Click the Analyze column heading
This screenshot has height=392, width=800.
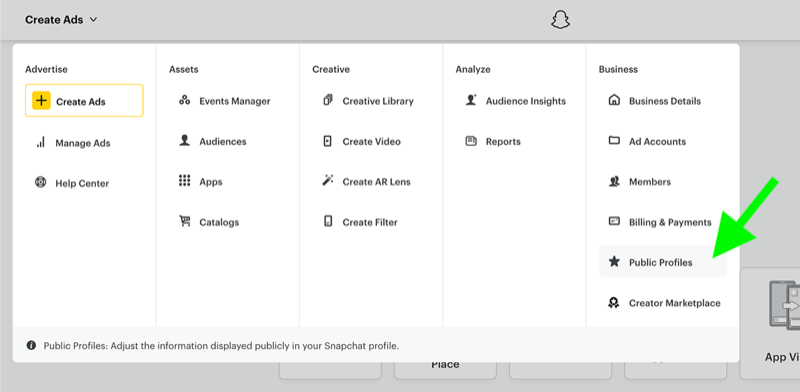coord(473,69)
